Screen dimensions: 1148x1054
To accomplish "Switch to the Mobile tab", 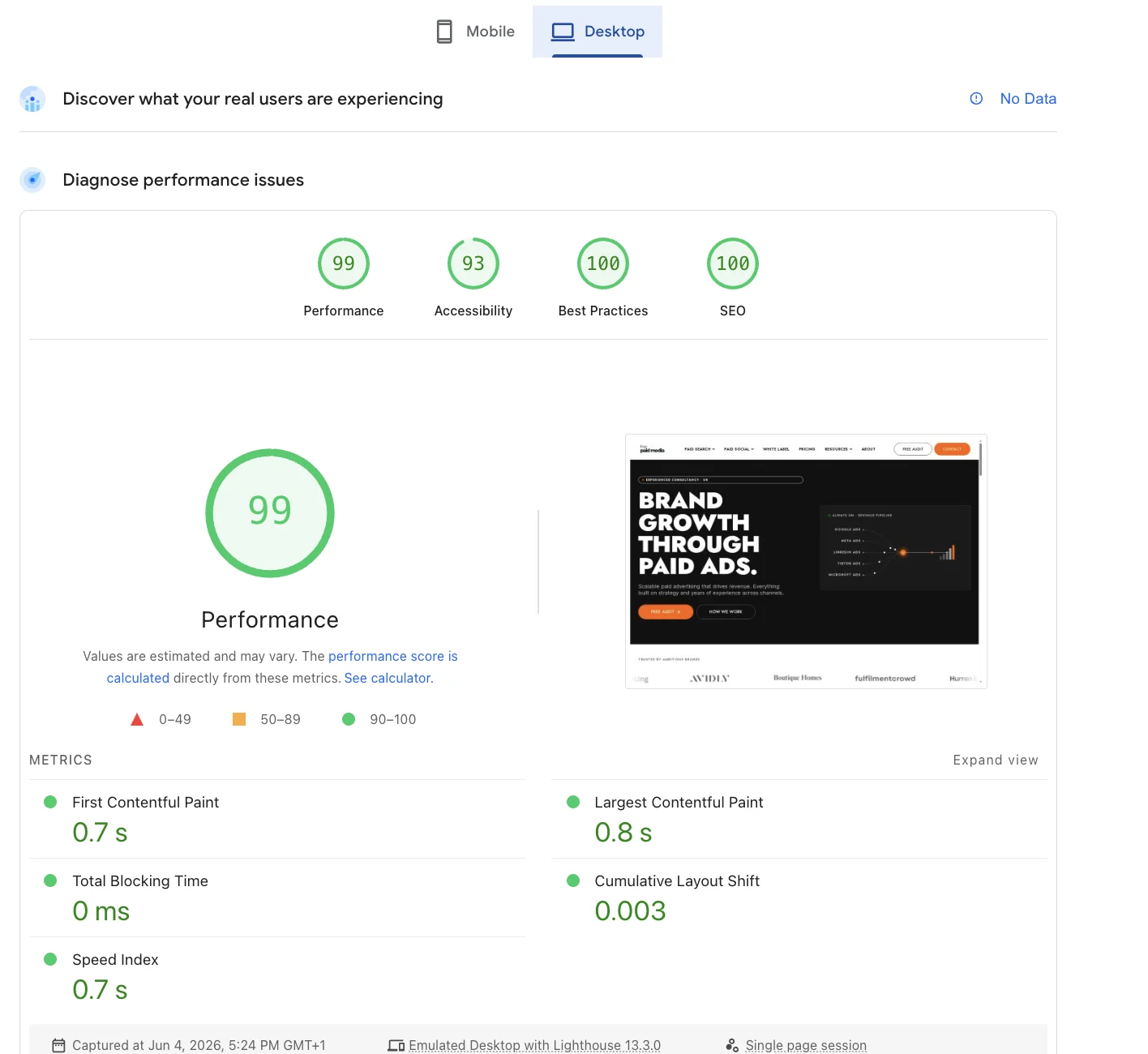I will point(475,32).
